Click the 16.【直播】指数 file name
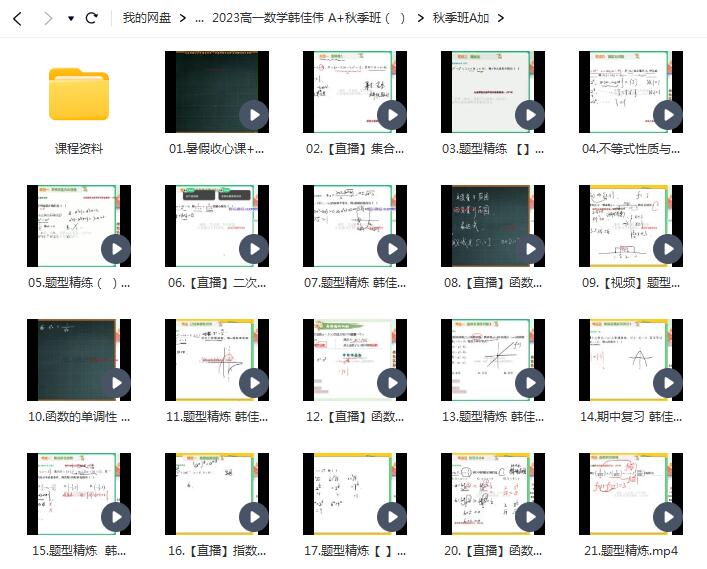Viewport: 707px width, 569px height. pyautogui.click(x=217, y=550)
